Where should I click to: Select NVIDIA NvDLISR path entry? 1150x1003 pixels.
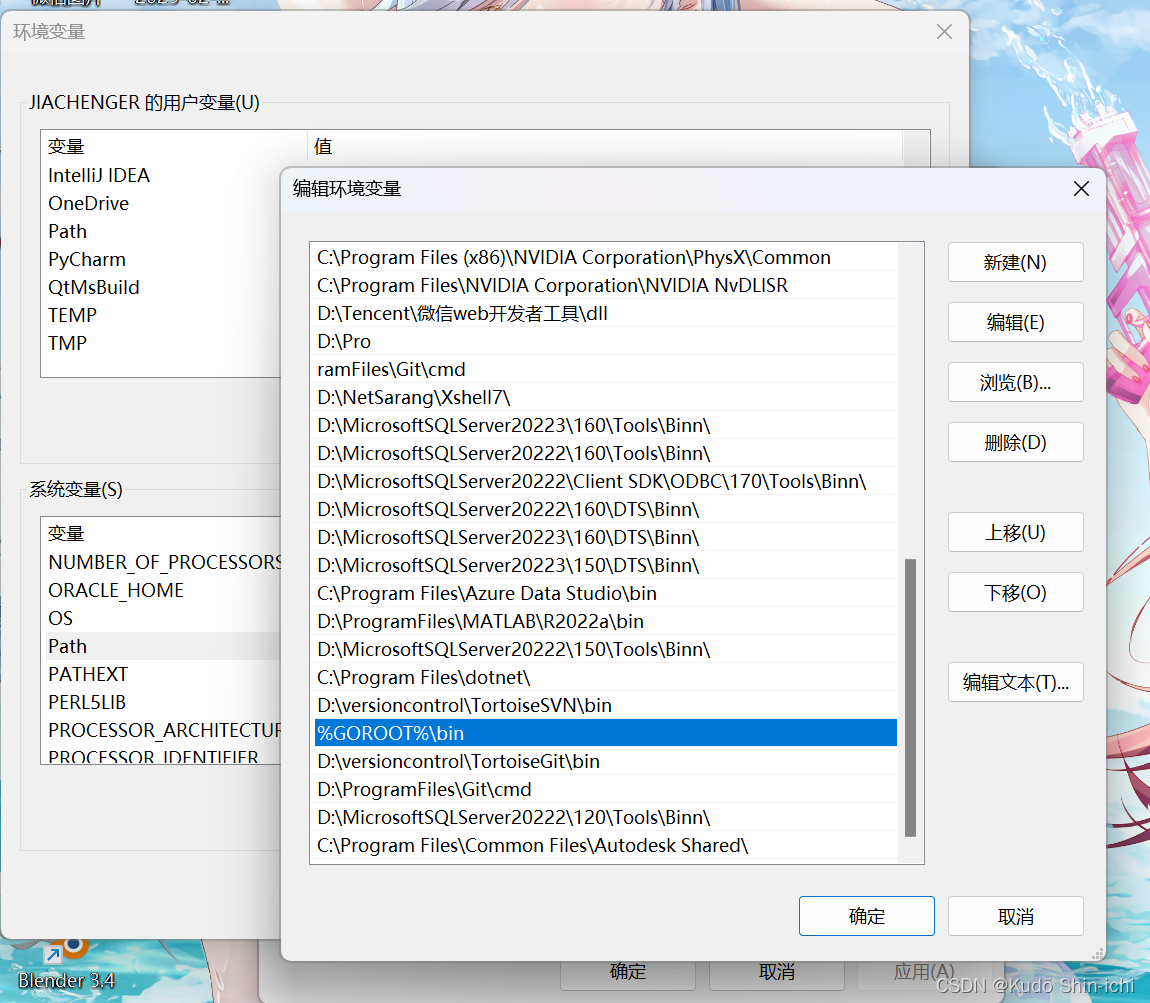(606, 285)
